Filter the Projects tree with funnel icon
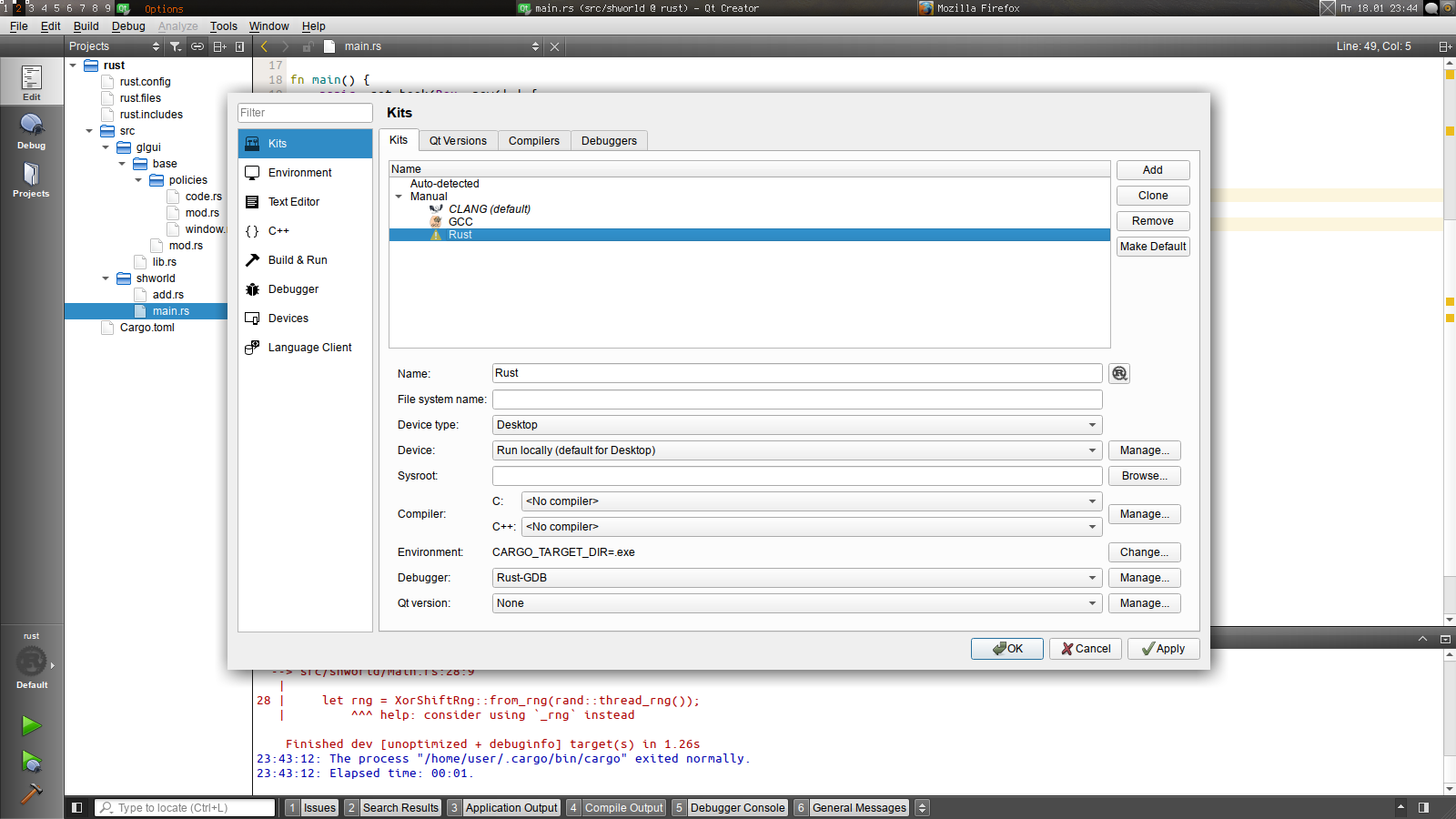Viewport: 1456px width, 819px height. coord(176,46)
